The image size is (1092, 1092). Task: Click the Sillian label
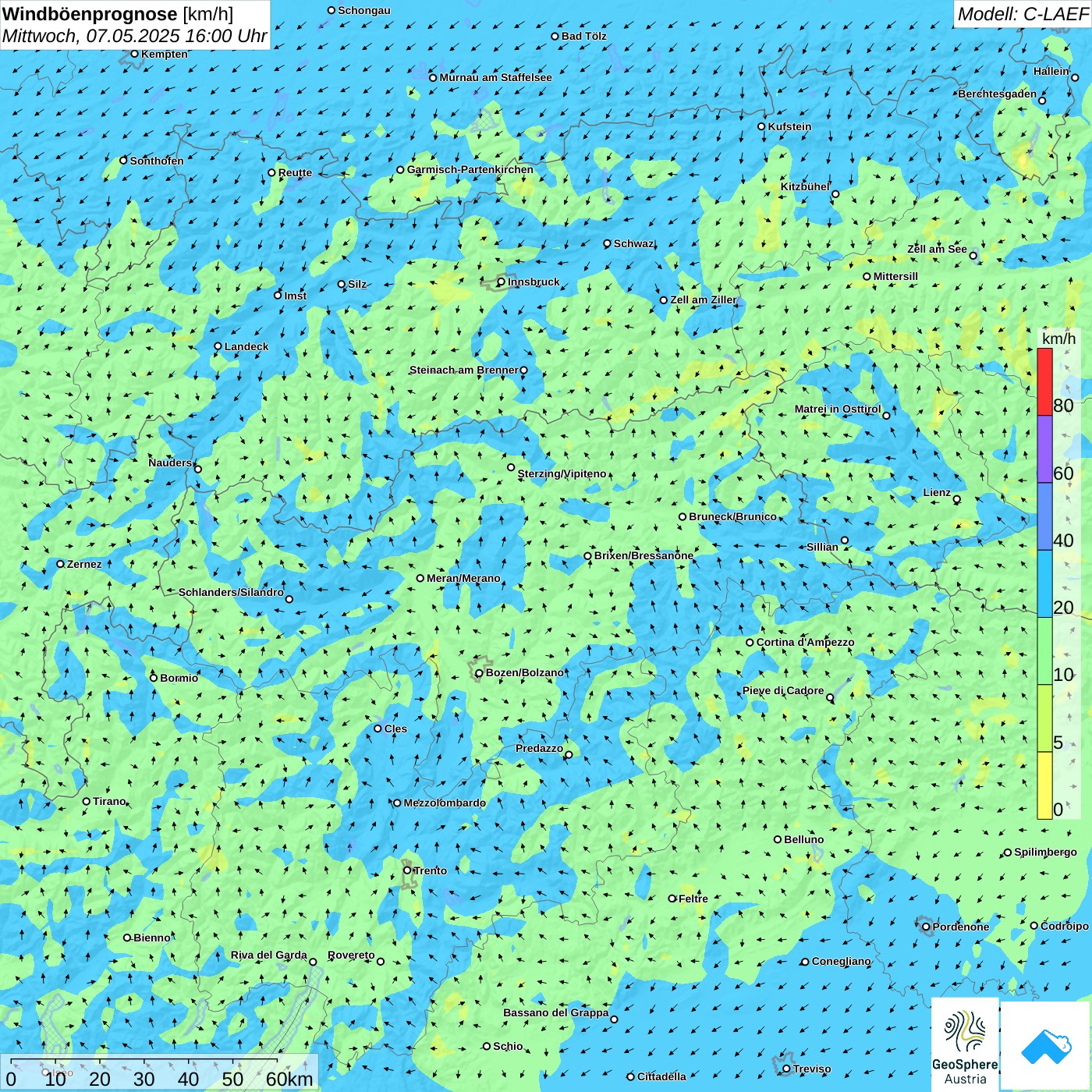[x=822, y=547]
